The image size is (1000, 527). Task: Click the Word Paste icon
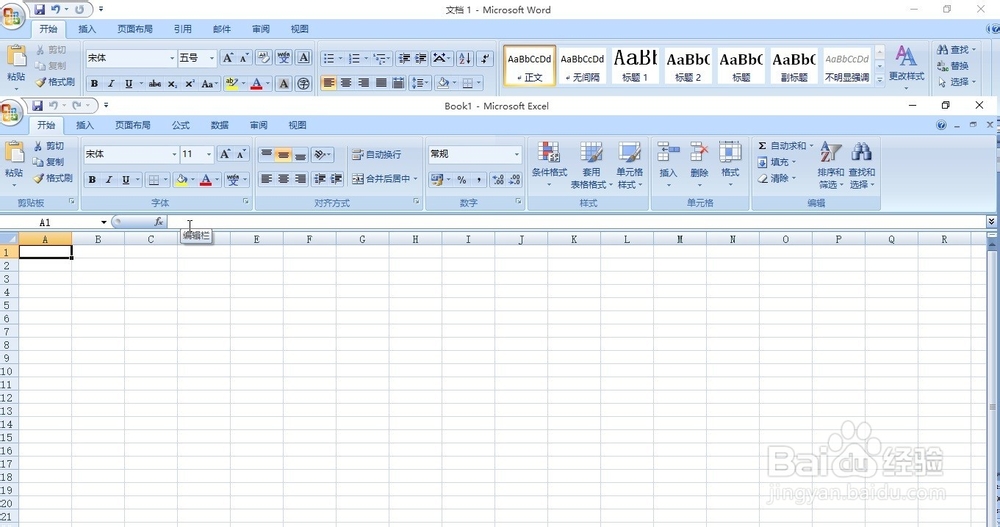click(x=16, y=57)
